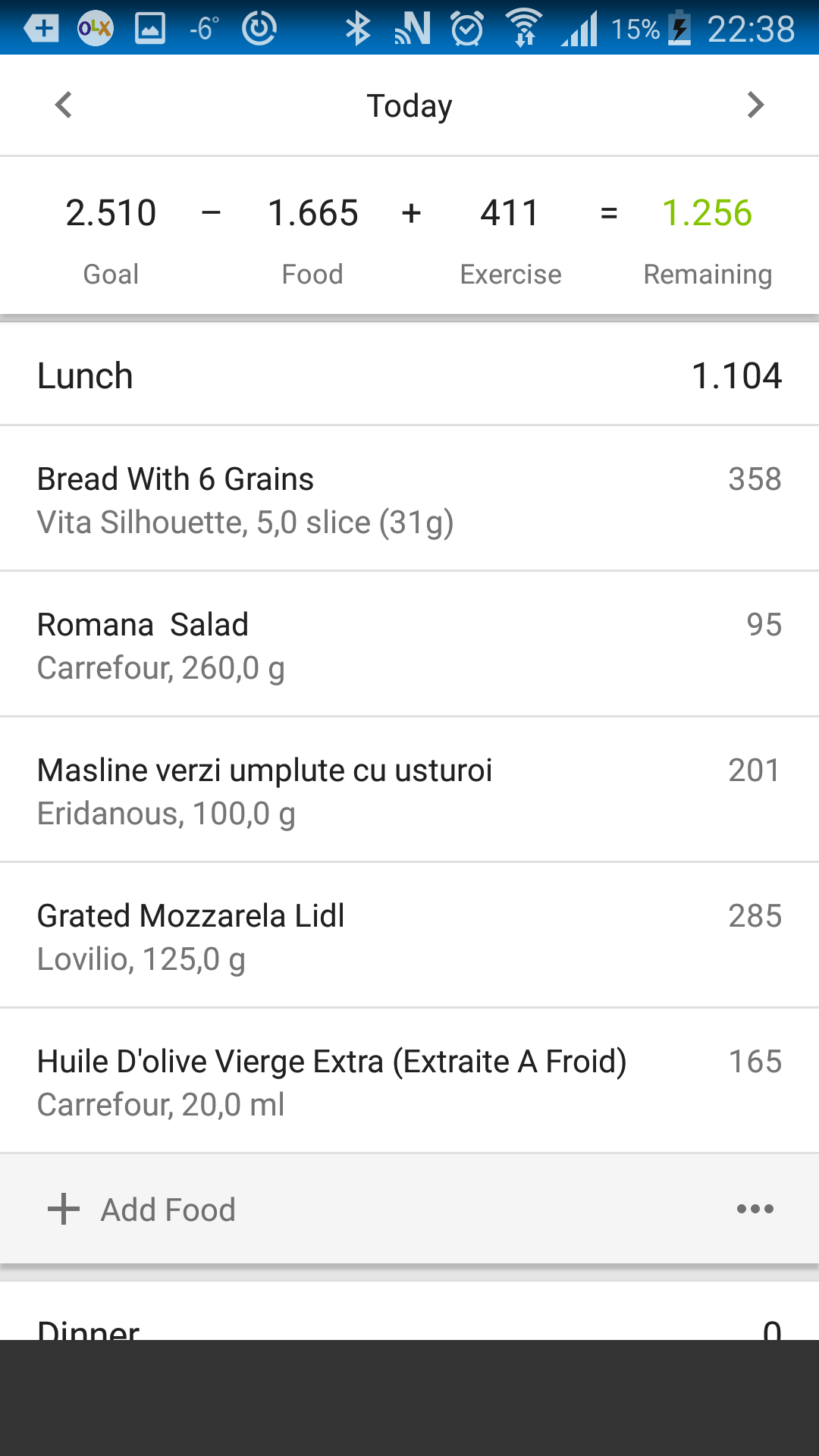Open Grated Mozzarela Lidl entry
Viewport: 819px width, 1456px height.
pos(409,936)
